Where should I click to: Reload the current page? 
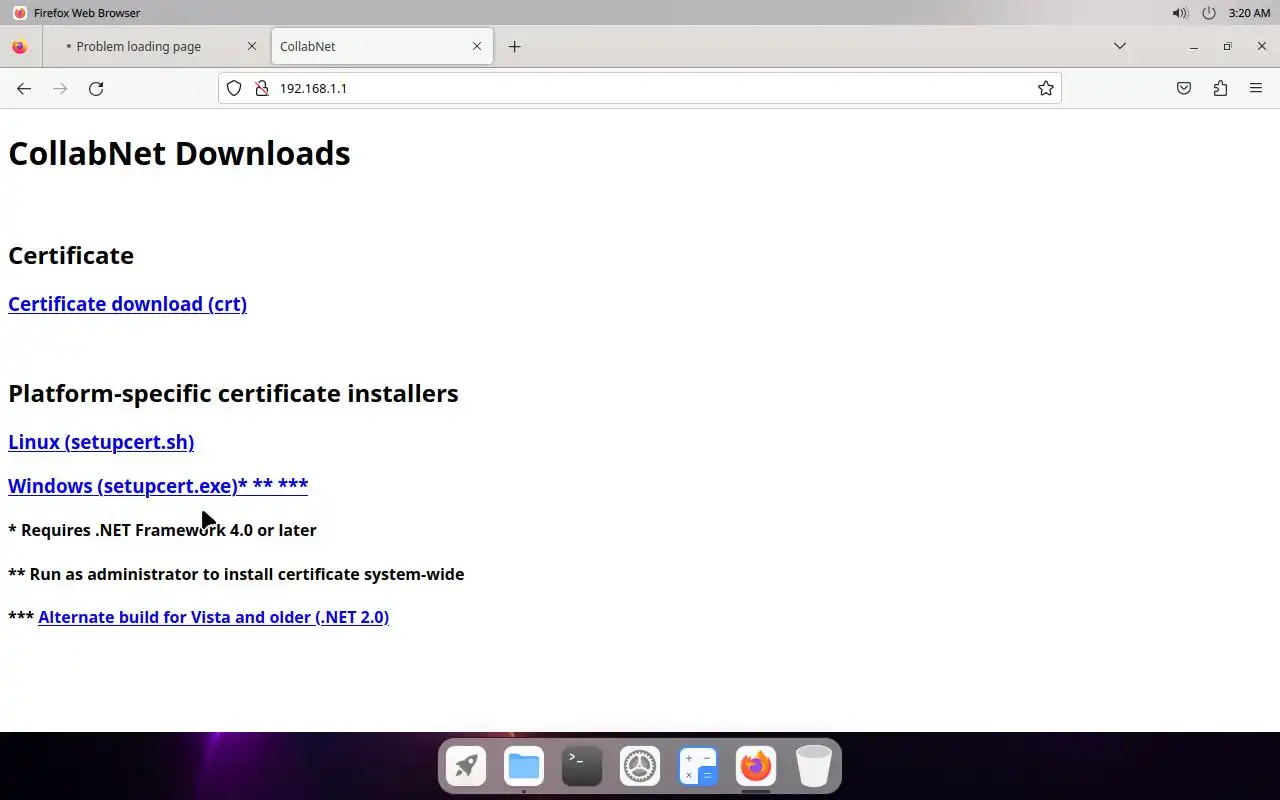96,88
